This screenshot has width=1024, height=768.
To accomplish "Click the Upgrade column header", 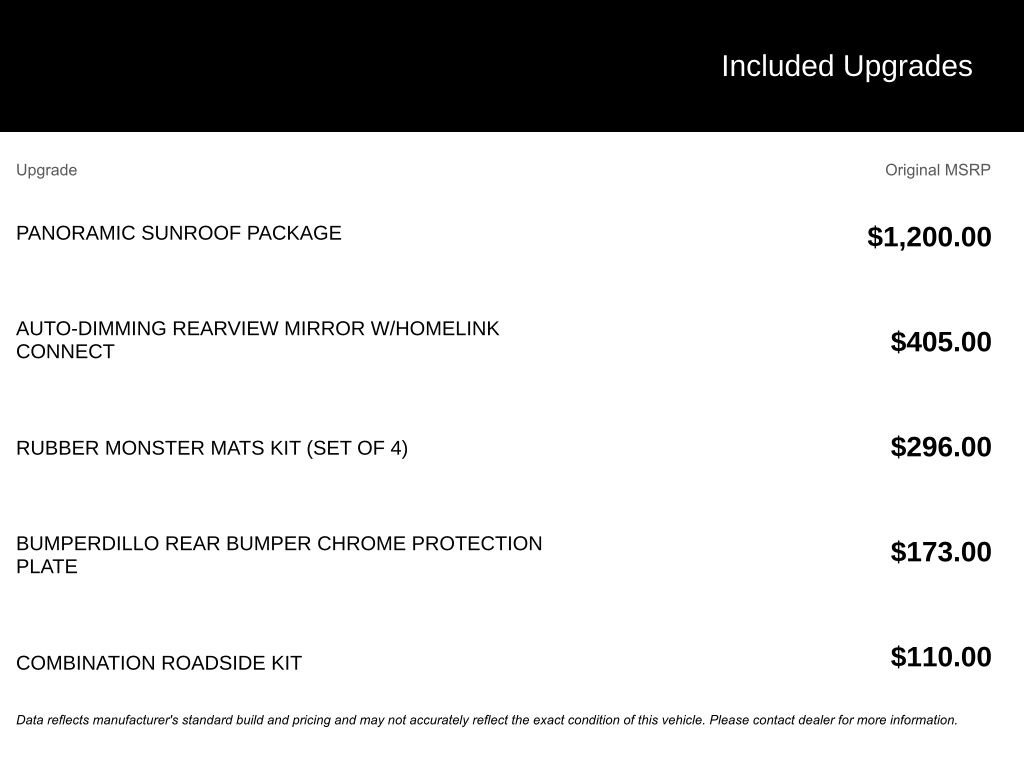I will pyautogui.click(x=46, y=170).
